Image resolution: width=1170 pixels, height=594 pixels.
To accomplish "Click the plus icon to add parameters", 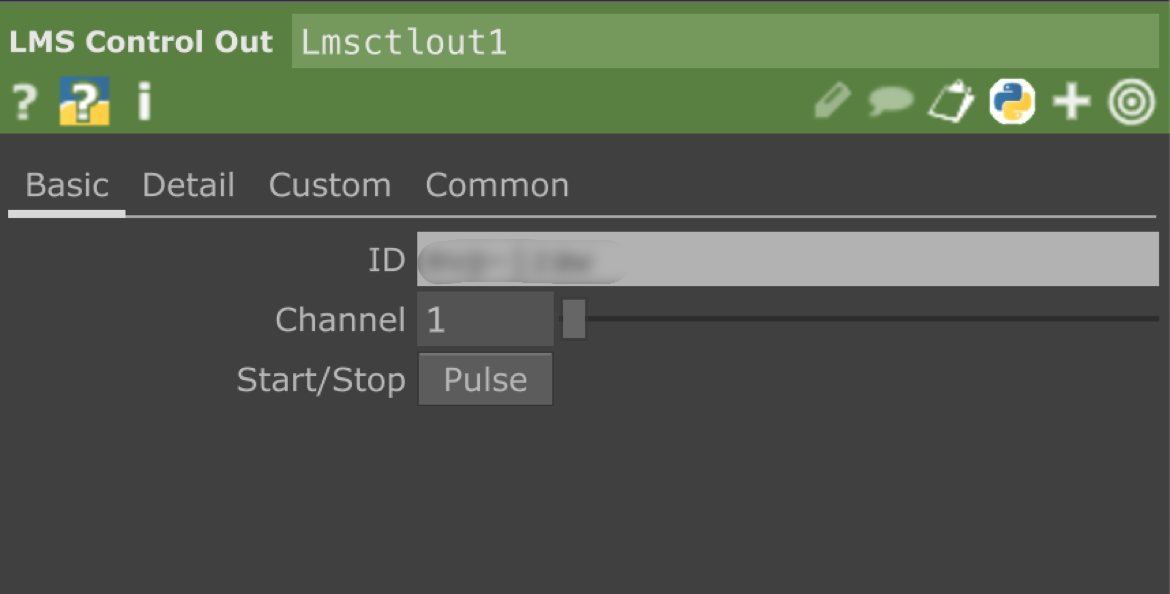I will [x=1071, y=102].
